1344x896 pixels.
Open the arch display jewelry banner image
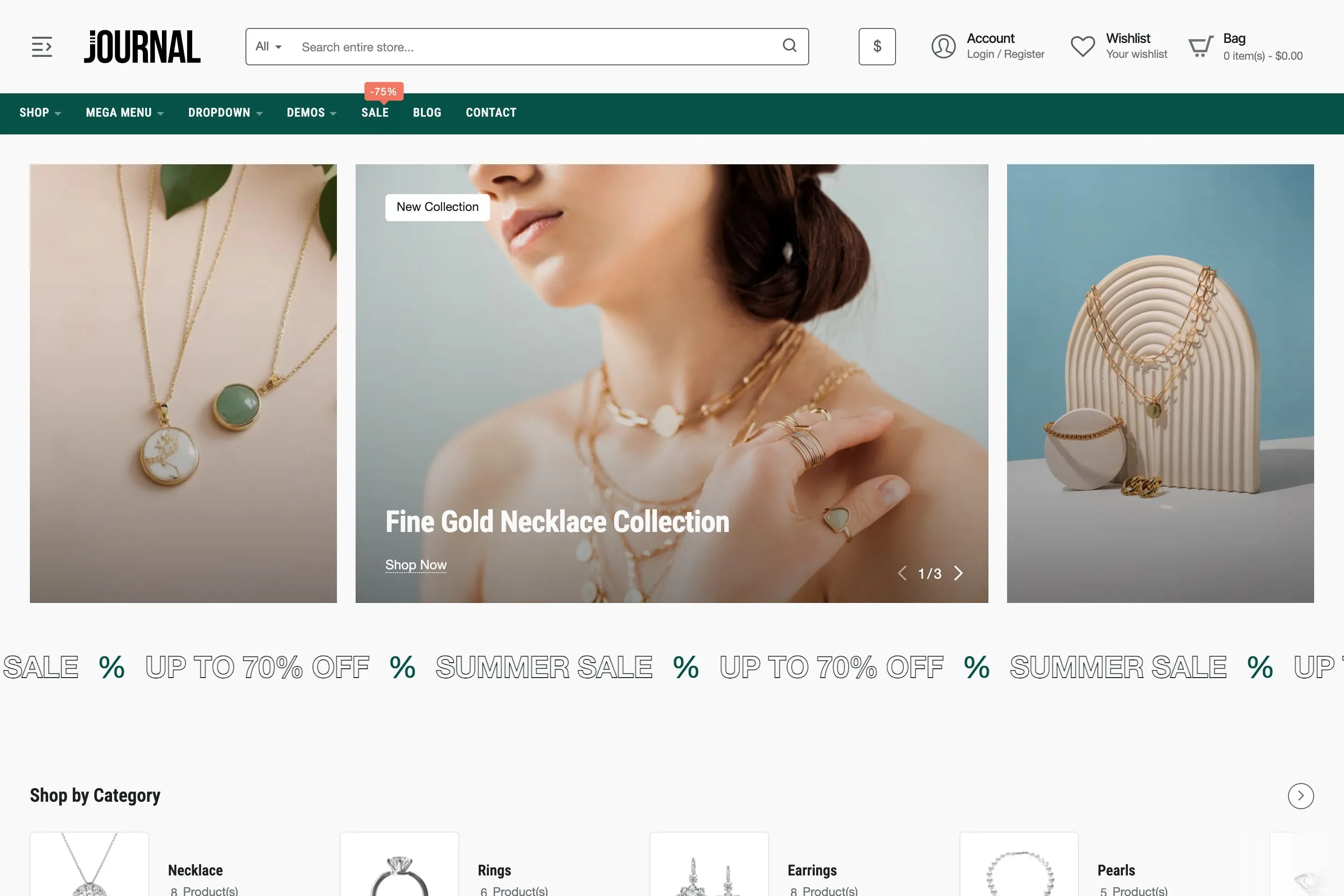[1160, 384]
